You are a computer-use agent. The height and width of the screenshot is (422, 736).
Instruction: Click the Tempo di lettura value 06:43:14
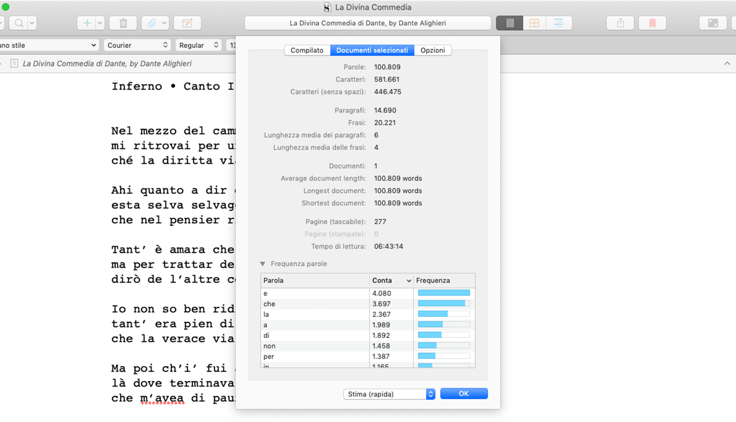388,246
